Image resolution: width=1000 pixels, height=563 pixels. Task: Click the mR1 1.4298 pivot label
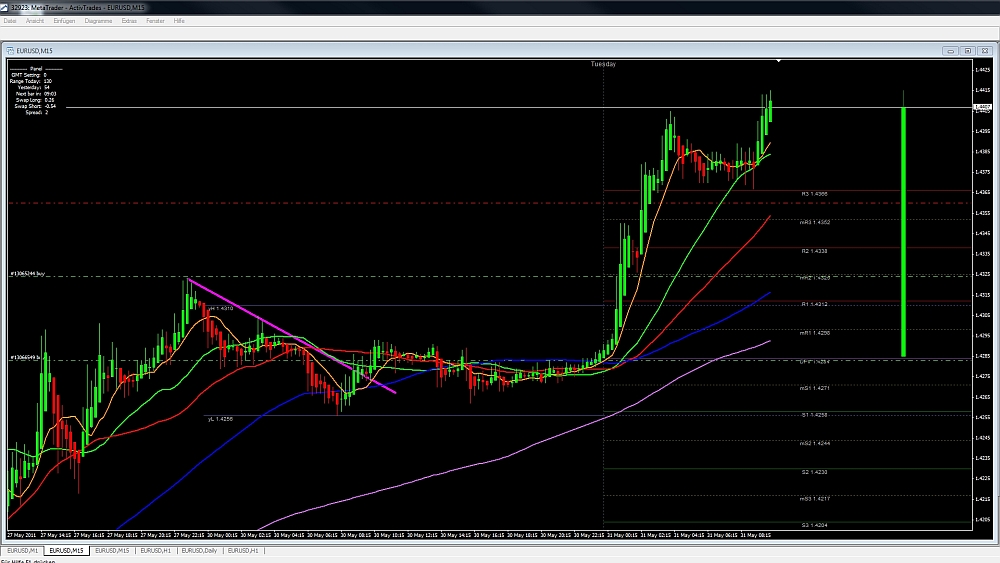coord(814,333)
